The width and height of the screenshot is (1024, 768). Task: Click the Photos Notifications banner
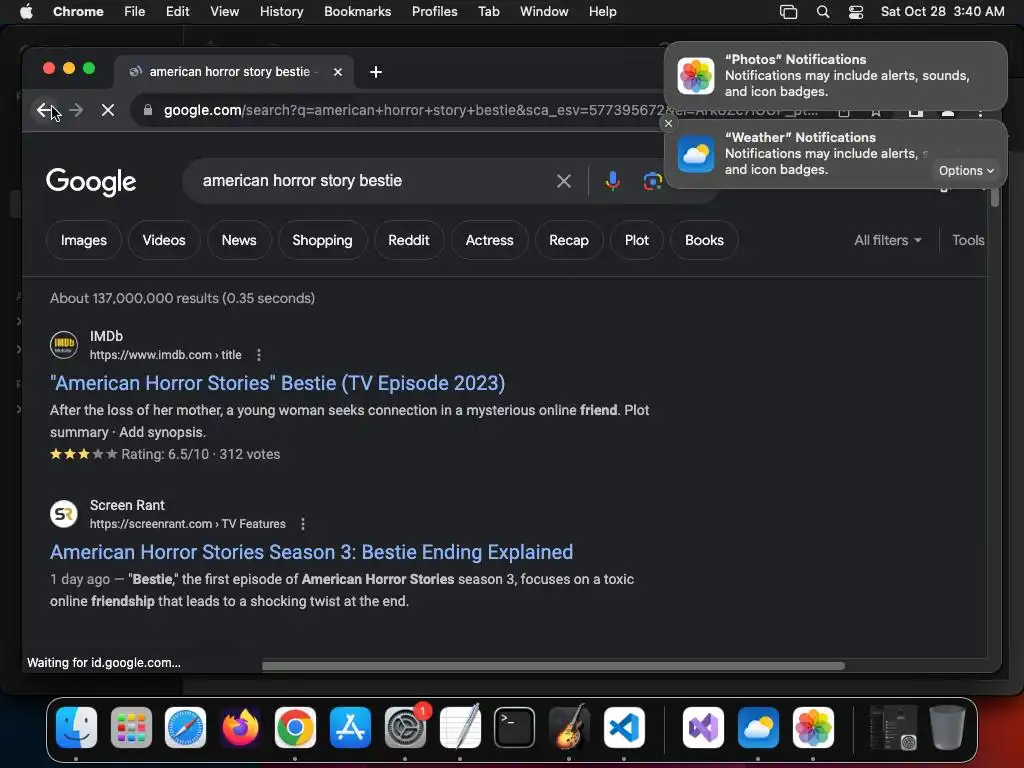[836, 76]
